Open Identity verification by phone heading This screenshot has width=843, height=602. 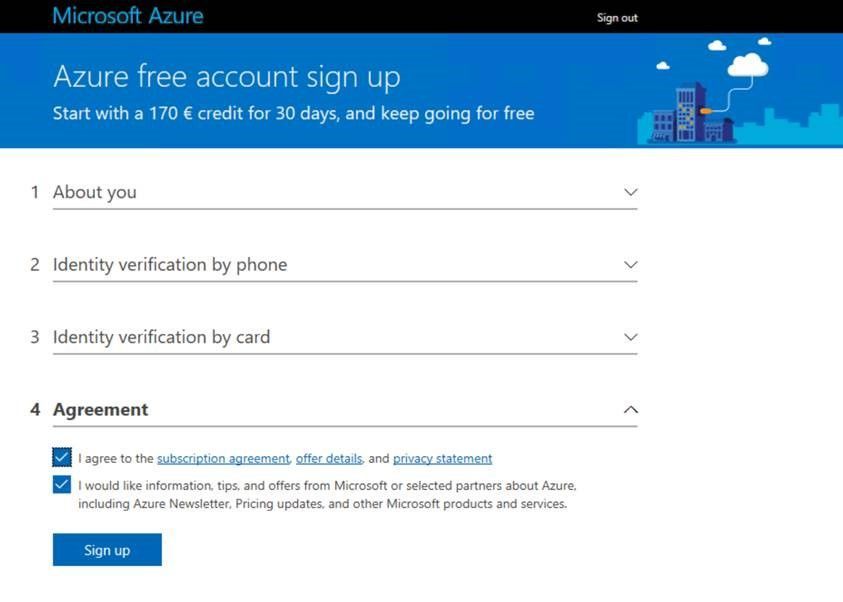(x=170, y=264)
